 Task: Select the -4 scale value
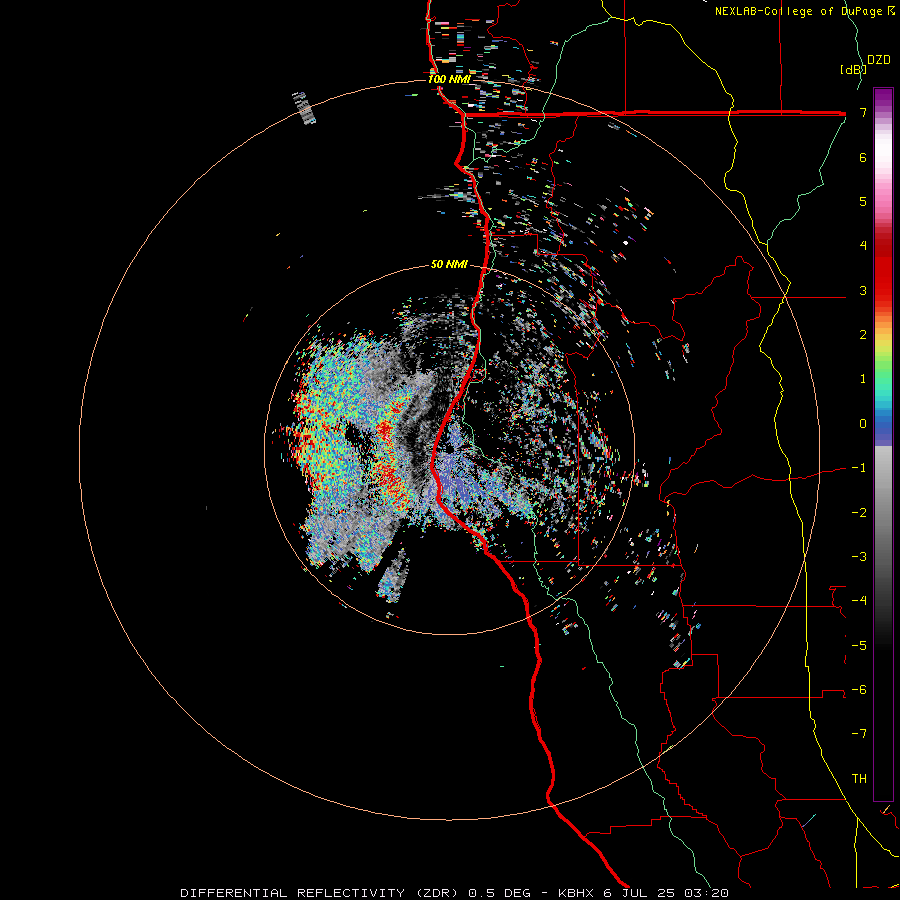tap(859, 601)
